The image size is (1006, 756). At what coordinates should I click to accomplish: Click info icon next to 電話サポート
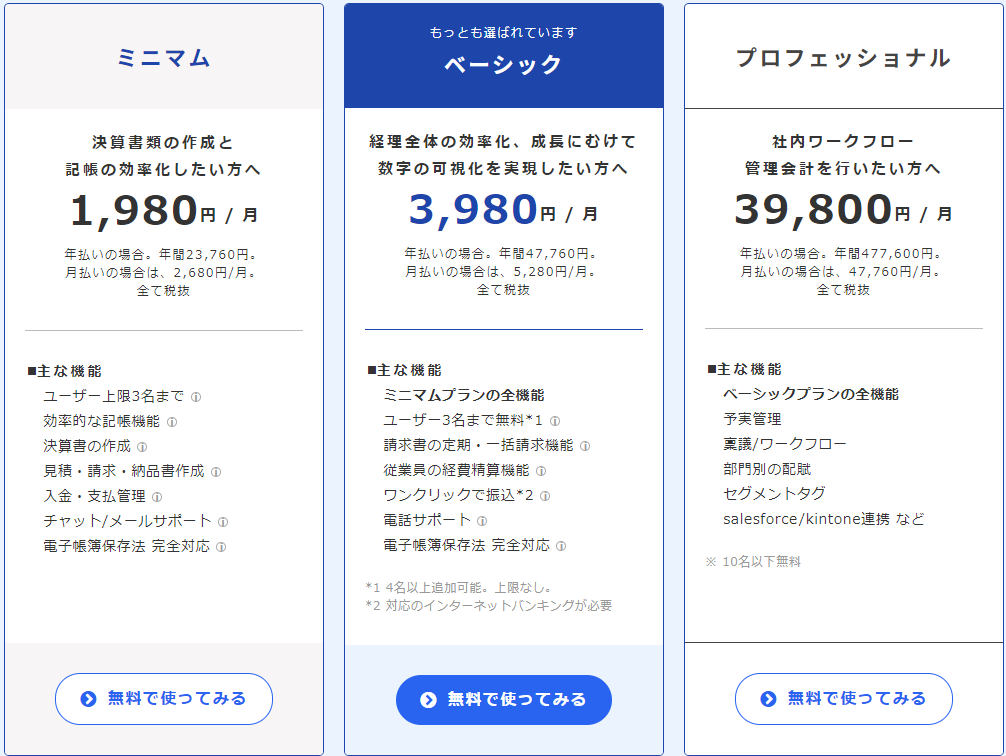[482, 521]
